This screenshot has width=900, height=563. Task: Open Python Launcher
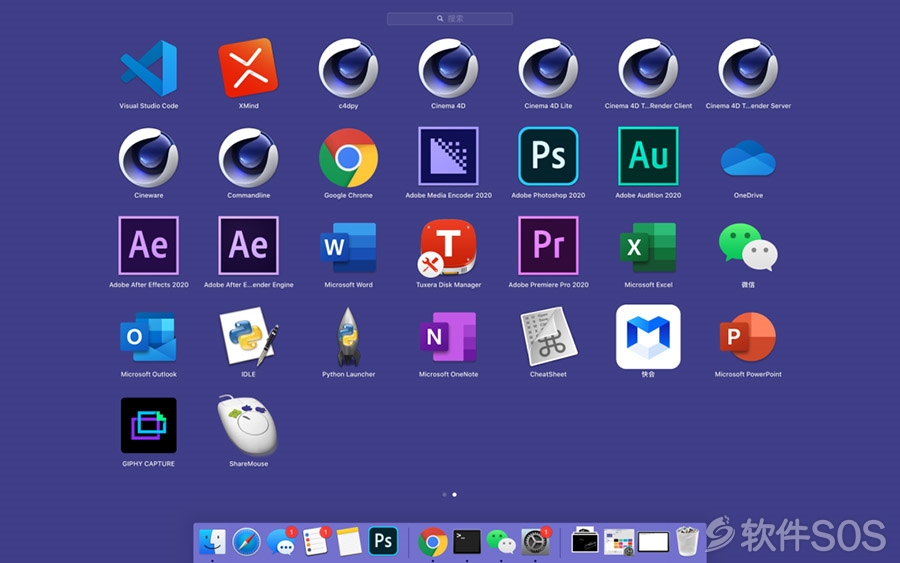point(348,337)
